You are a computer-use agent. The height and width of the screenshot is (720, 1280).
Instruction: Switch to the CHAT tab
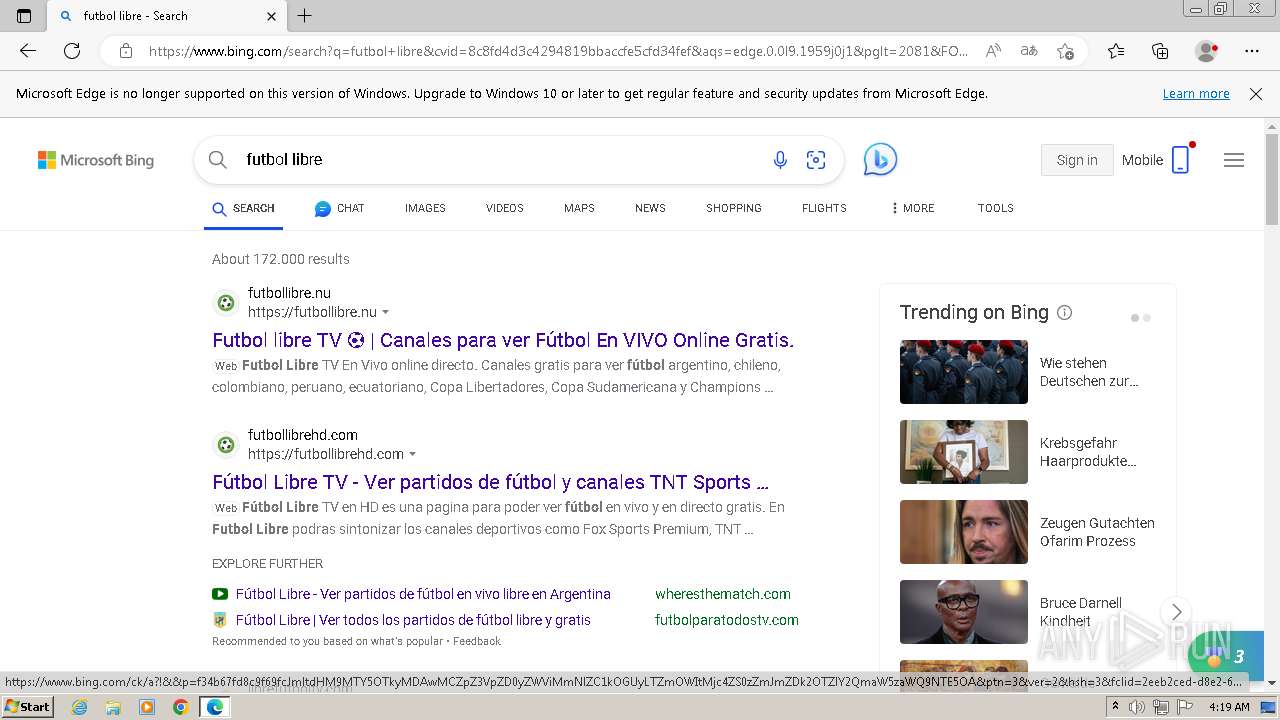(339, 208)
